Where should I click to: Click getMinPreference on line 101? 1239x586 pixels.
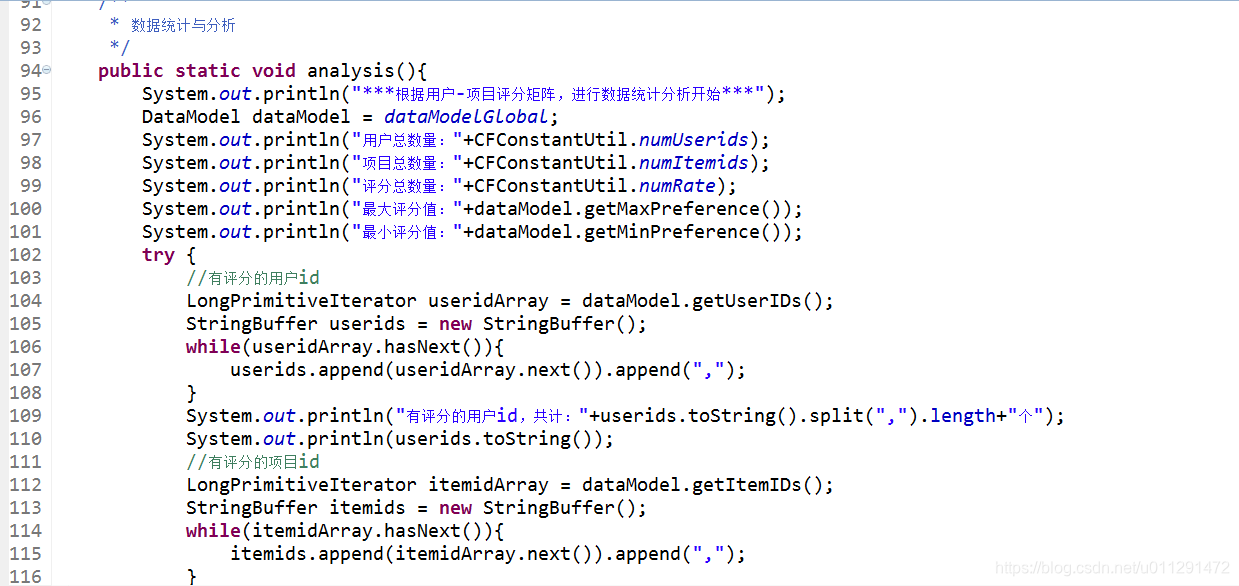[x=672, y=232]
